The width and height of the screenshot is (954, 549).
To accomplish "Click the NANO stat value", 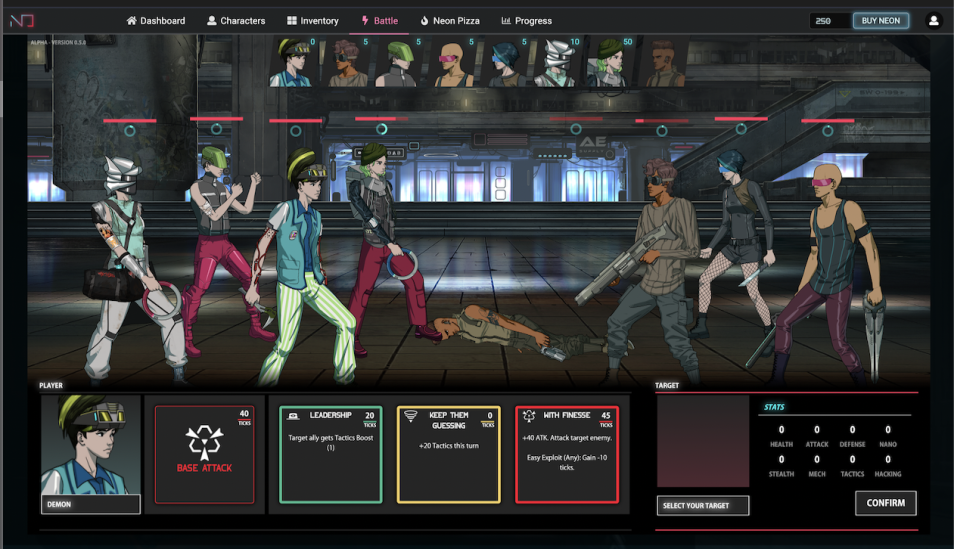I will [888, 430].
